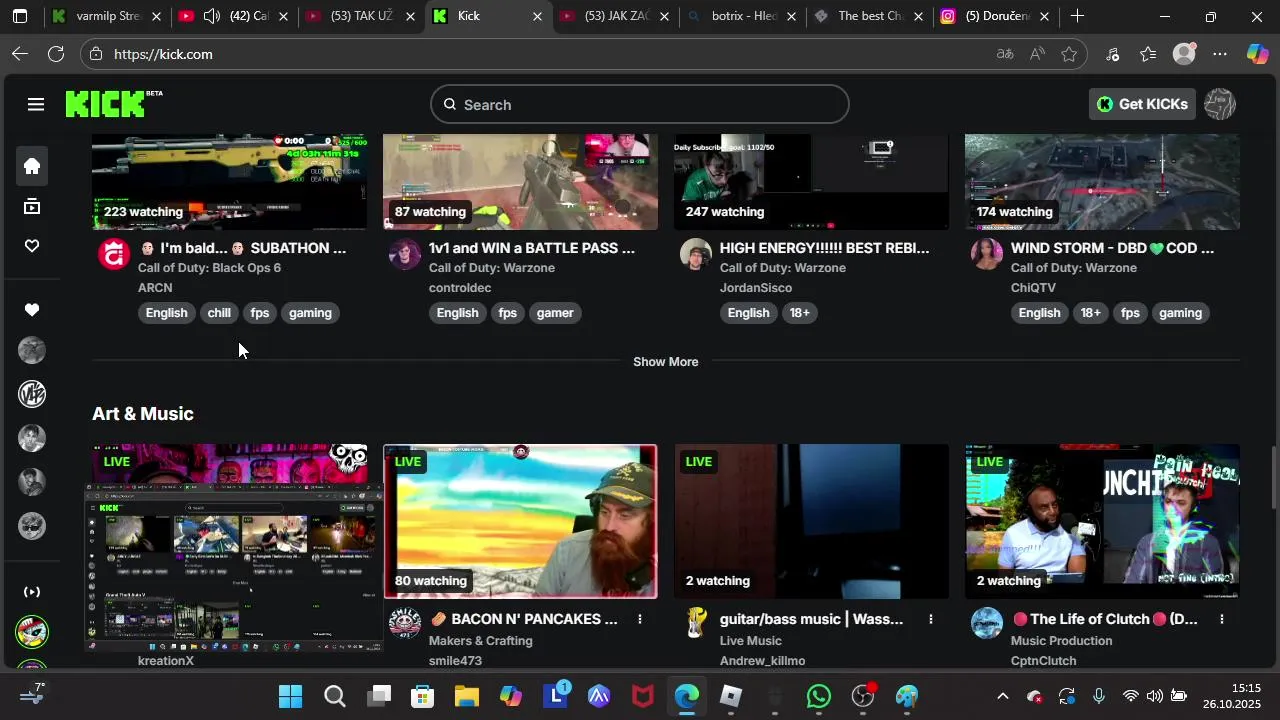Click the '18+' tag under JordanSisco
This screenshot has width=1280, height=720.
800,313
